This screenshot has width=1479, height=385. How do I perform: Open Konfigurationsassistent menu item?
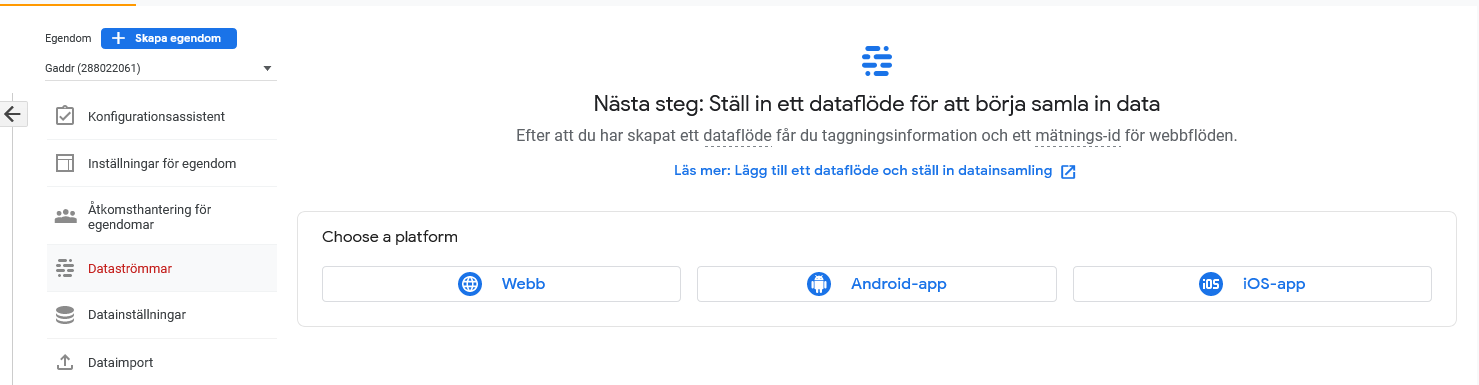[162, 116]
